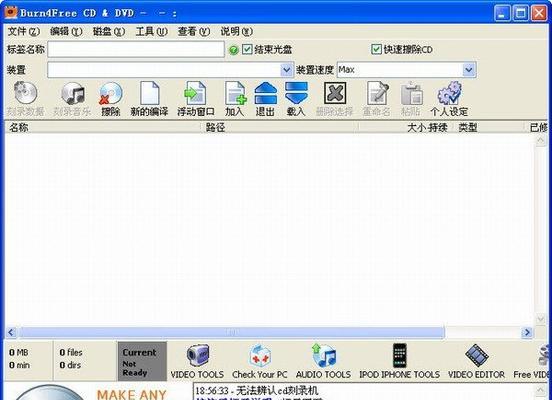Open the 说明 help menu
This screenshot has width=552, height=400.
237,32
